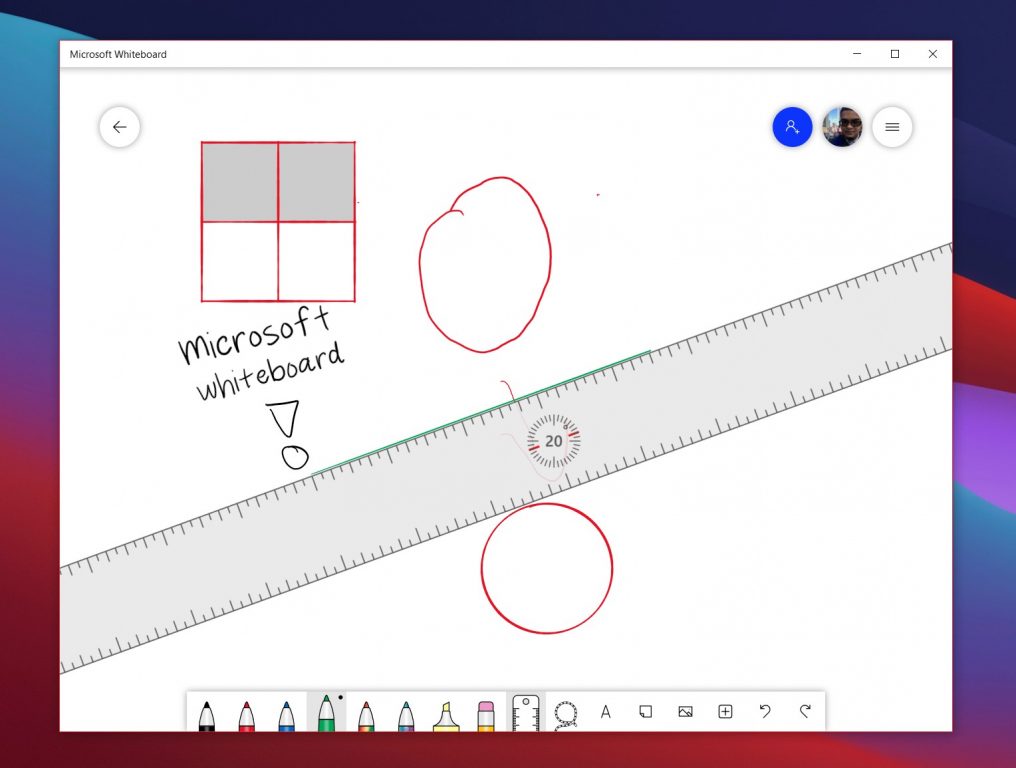Open the settings hamburger menu
Image resolution: width=1016 pixels, height=768 pixels.
(892, 127)
